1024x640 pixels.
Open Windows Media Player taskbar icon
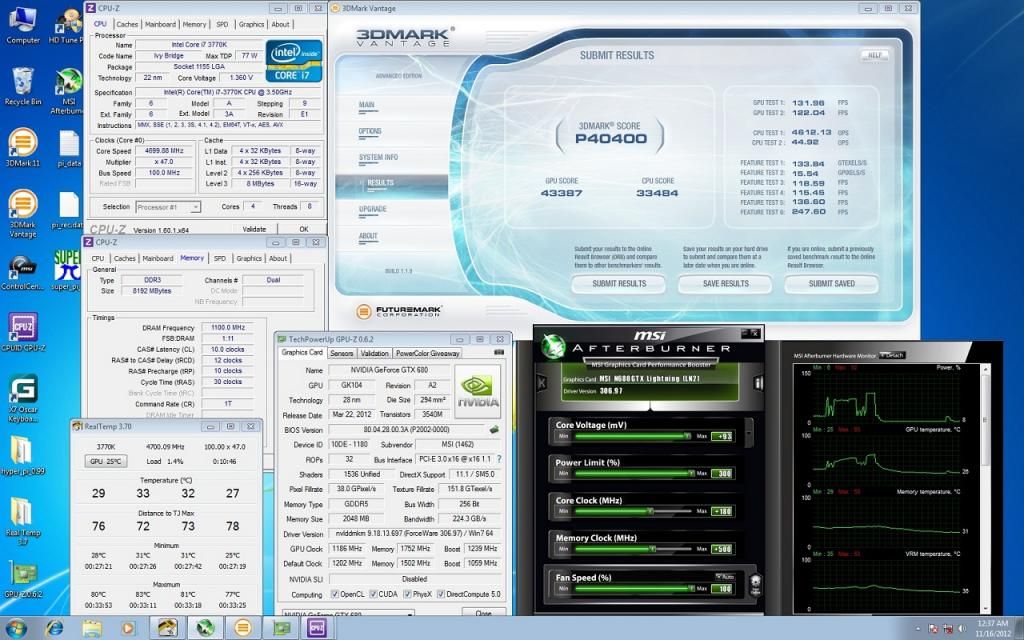(128, 628)
